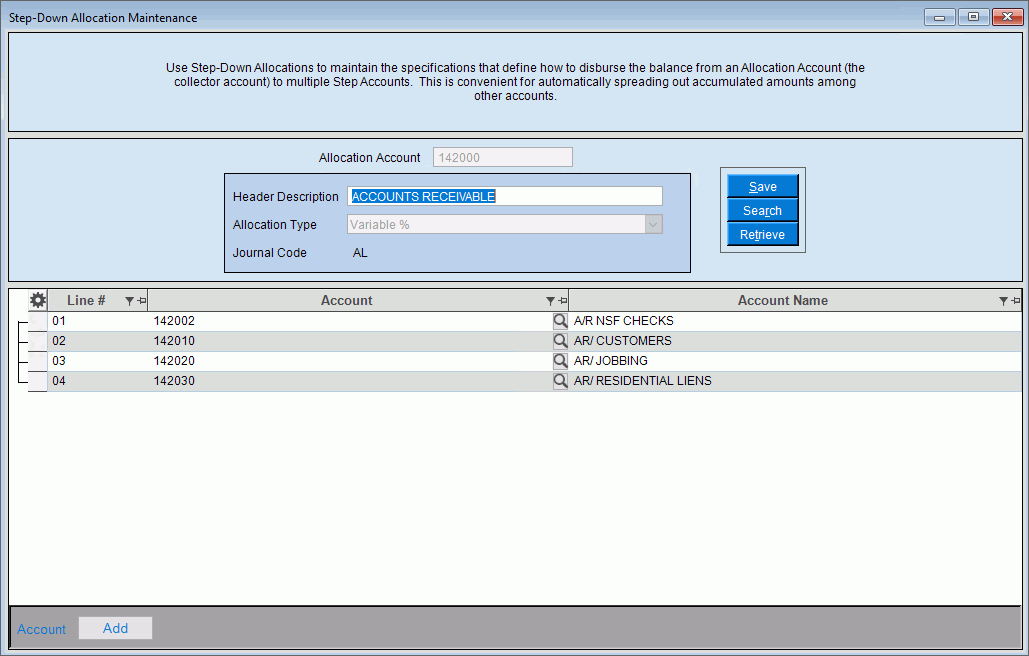Select row selector for line 01
The width and height of the screenshot is (1029, 656).
tap(37, 321)
